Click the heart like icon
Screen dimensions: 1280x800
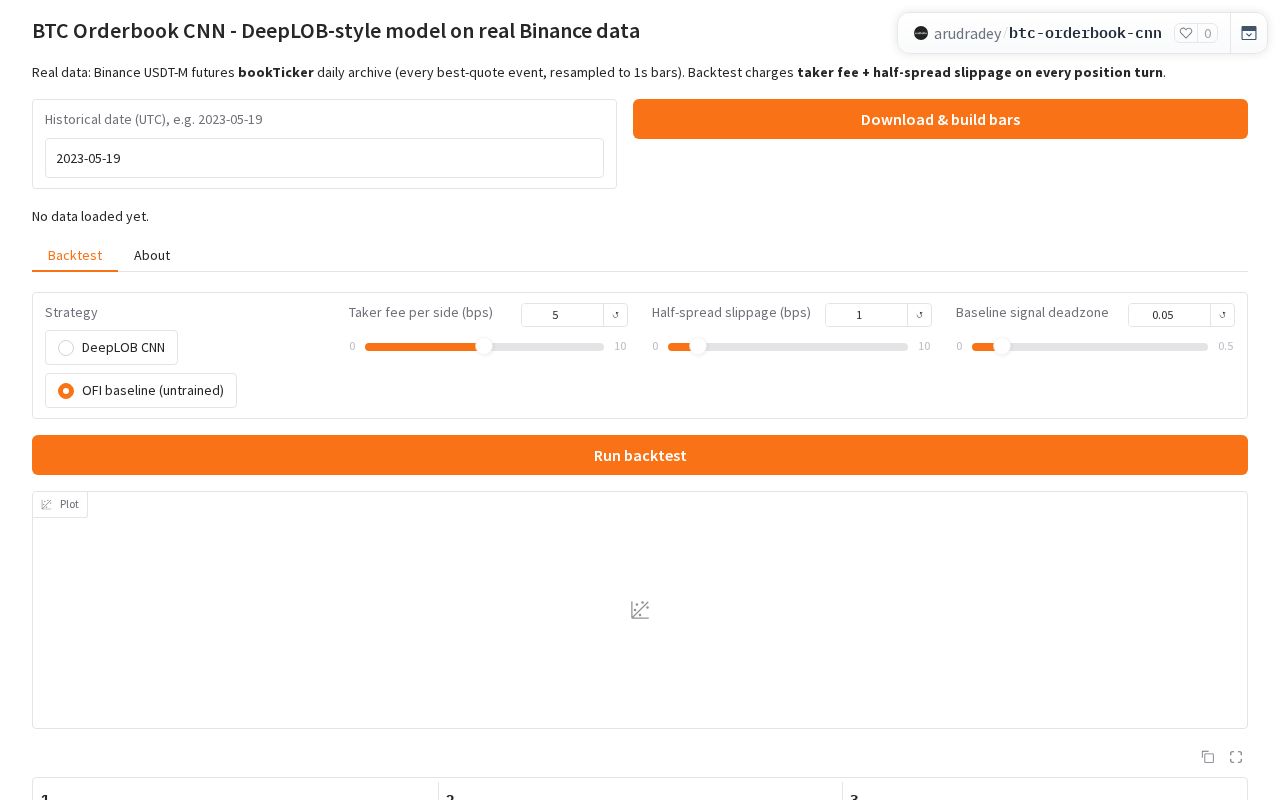point(1186,33)
